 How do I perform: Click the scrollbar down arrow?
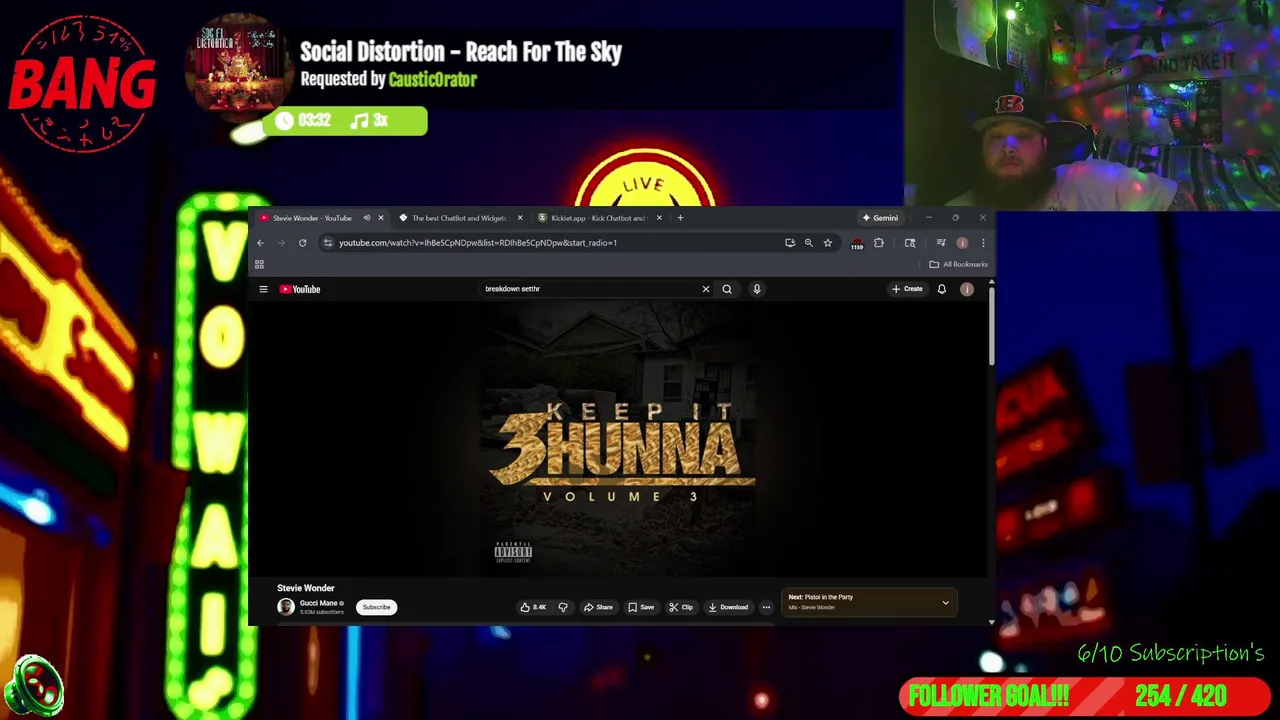[x=991, y=622]
